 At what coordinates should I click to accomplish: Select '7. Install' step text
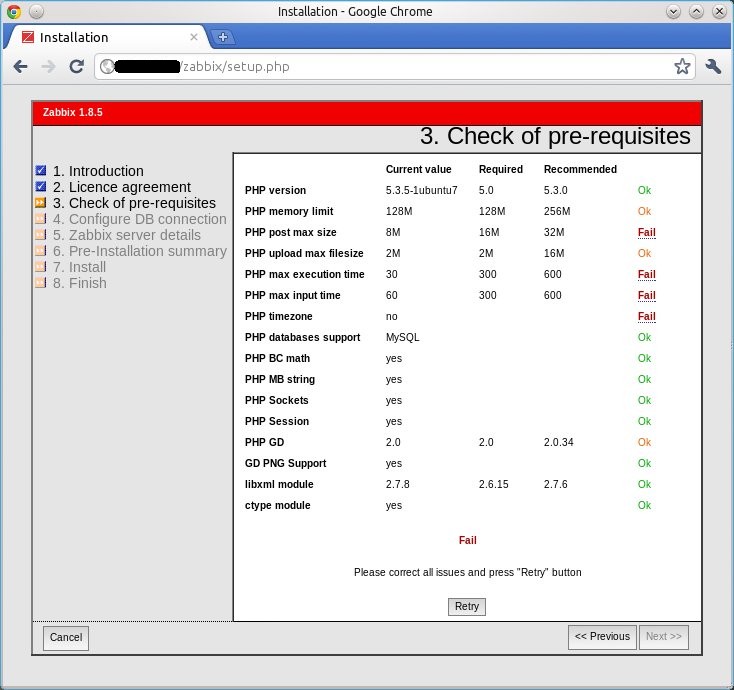tap(79, 267)
